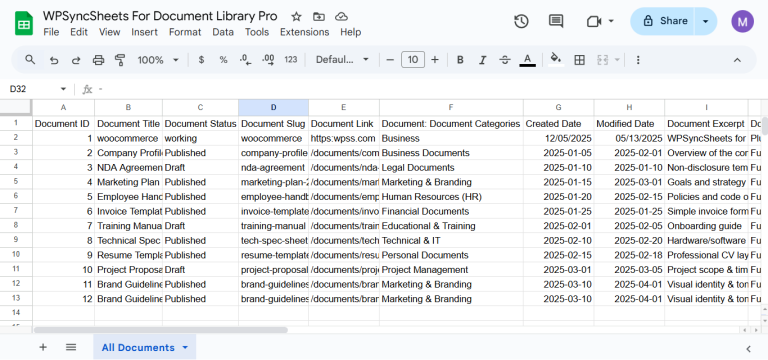Select column F header
The height and width of the screenshot is (360, 768).
click(451, 107)
